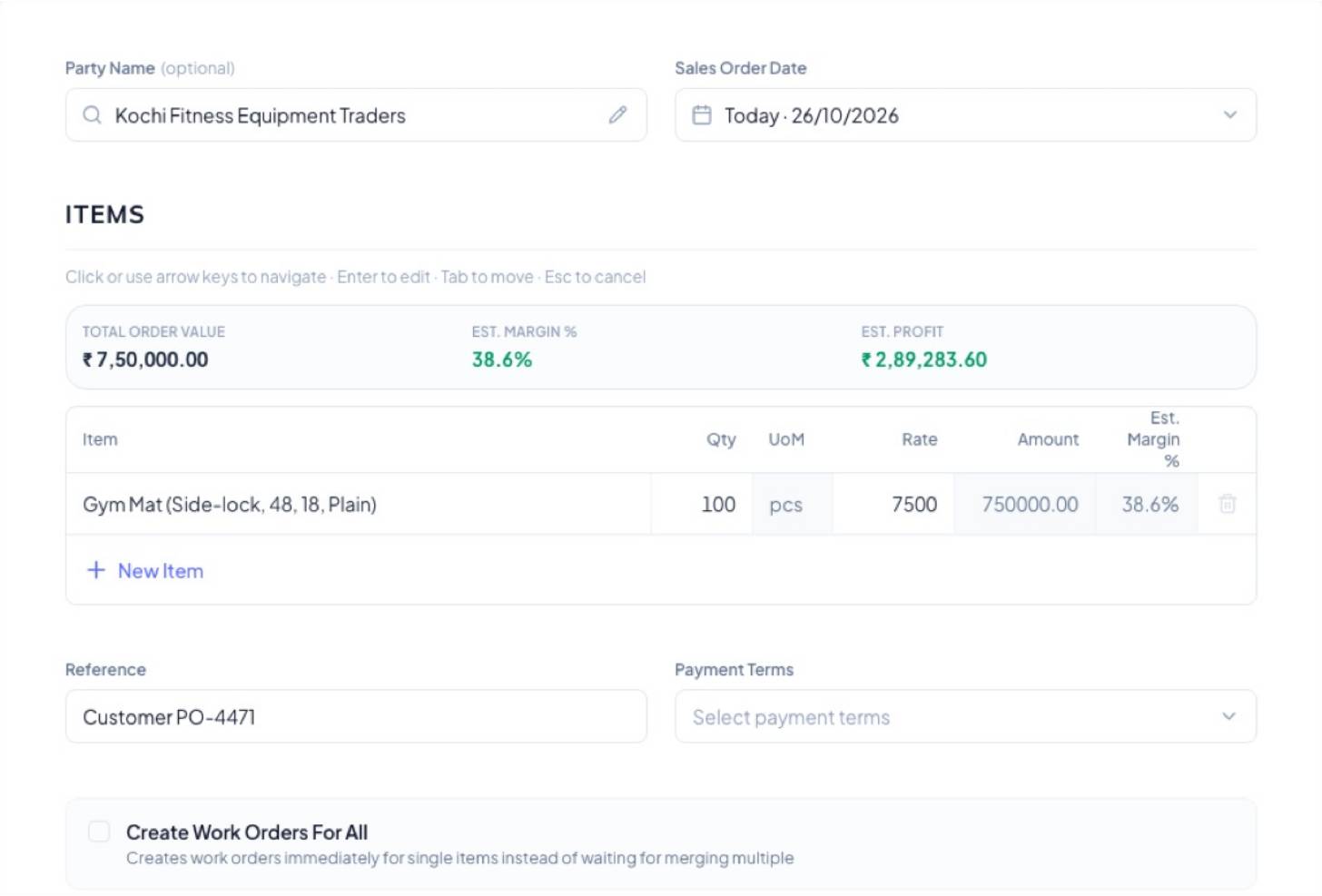1322x896 pixels.
Task: Click the Reference field with Customer PO-4471
Action: click(356, 716)
